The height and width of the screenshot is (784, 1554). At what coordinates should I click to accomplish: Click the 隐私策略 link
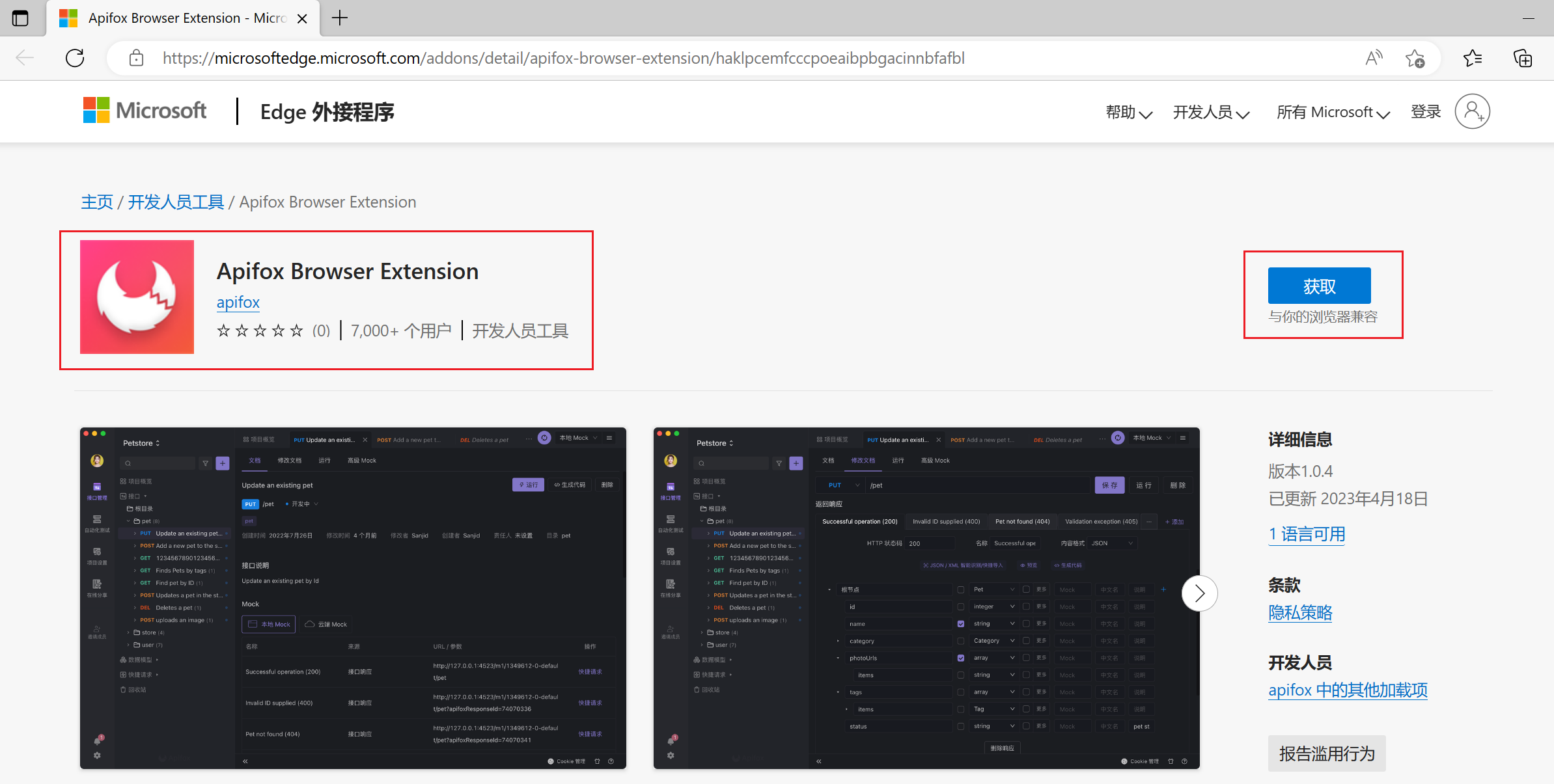point(1299,612)
